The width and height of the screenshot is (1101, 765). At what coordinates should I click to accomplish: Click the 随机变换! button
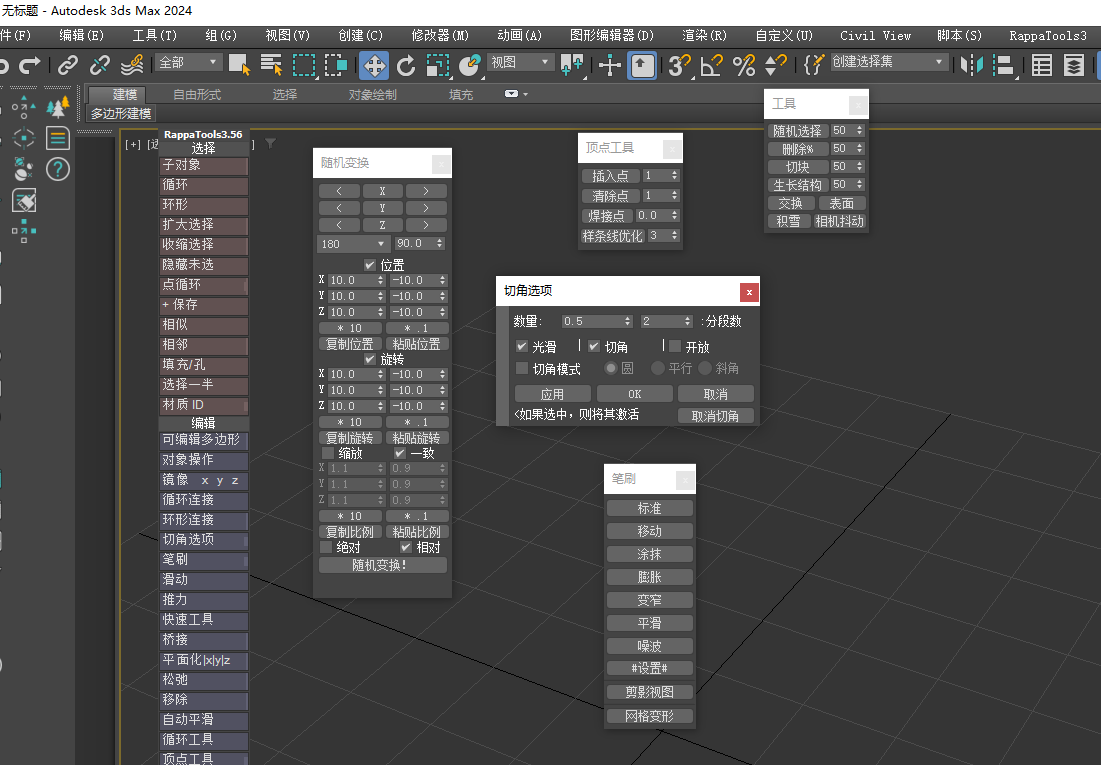(x=383, y=565)
